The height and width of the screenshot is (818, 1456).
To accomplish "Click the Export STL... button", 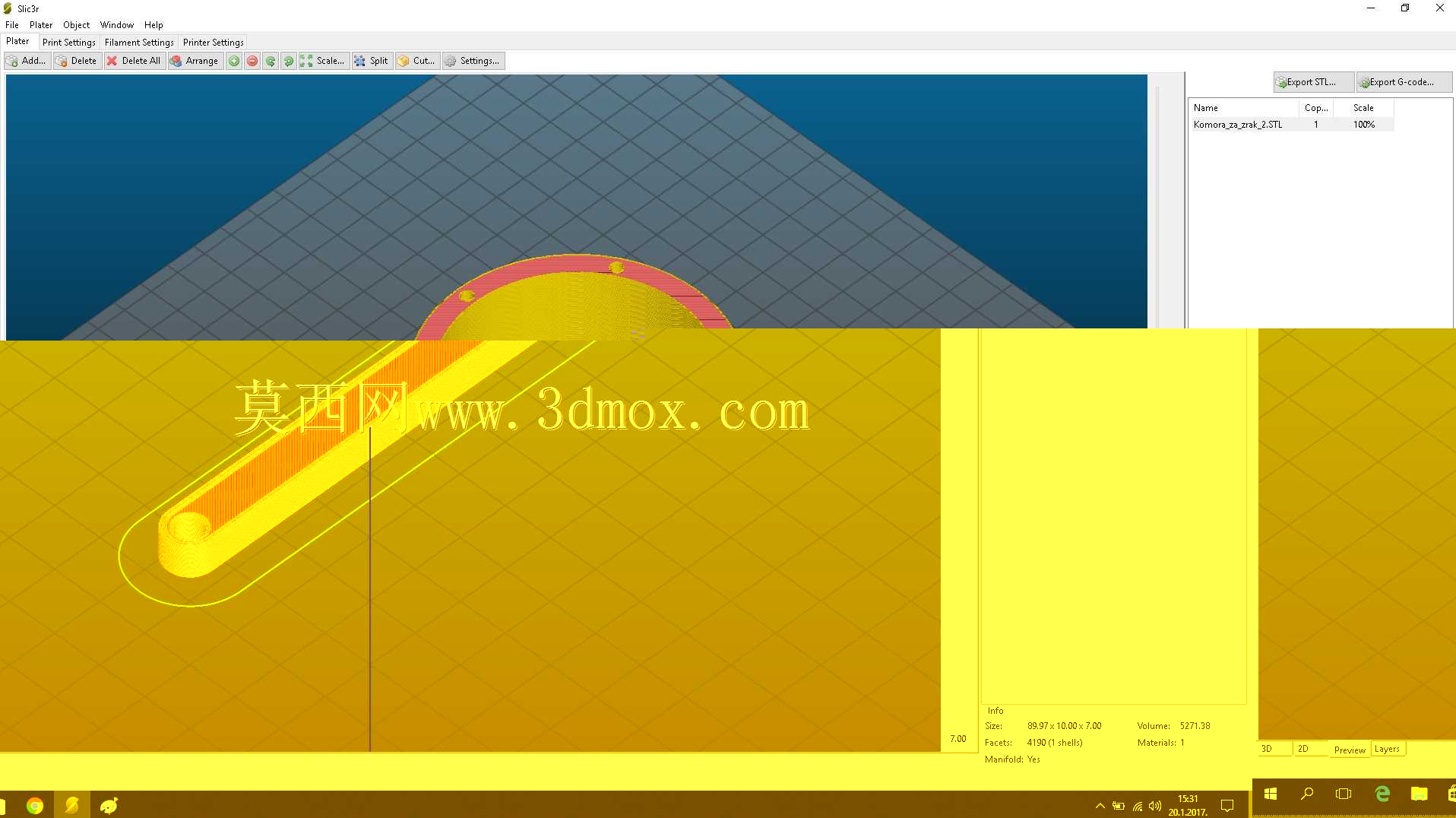I will (1313, 82).
